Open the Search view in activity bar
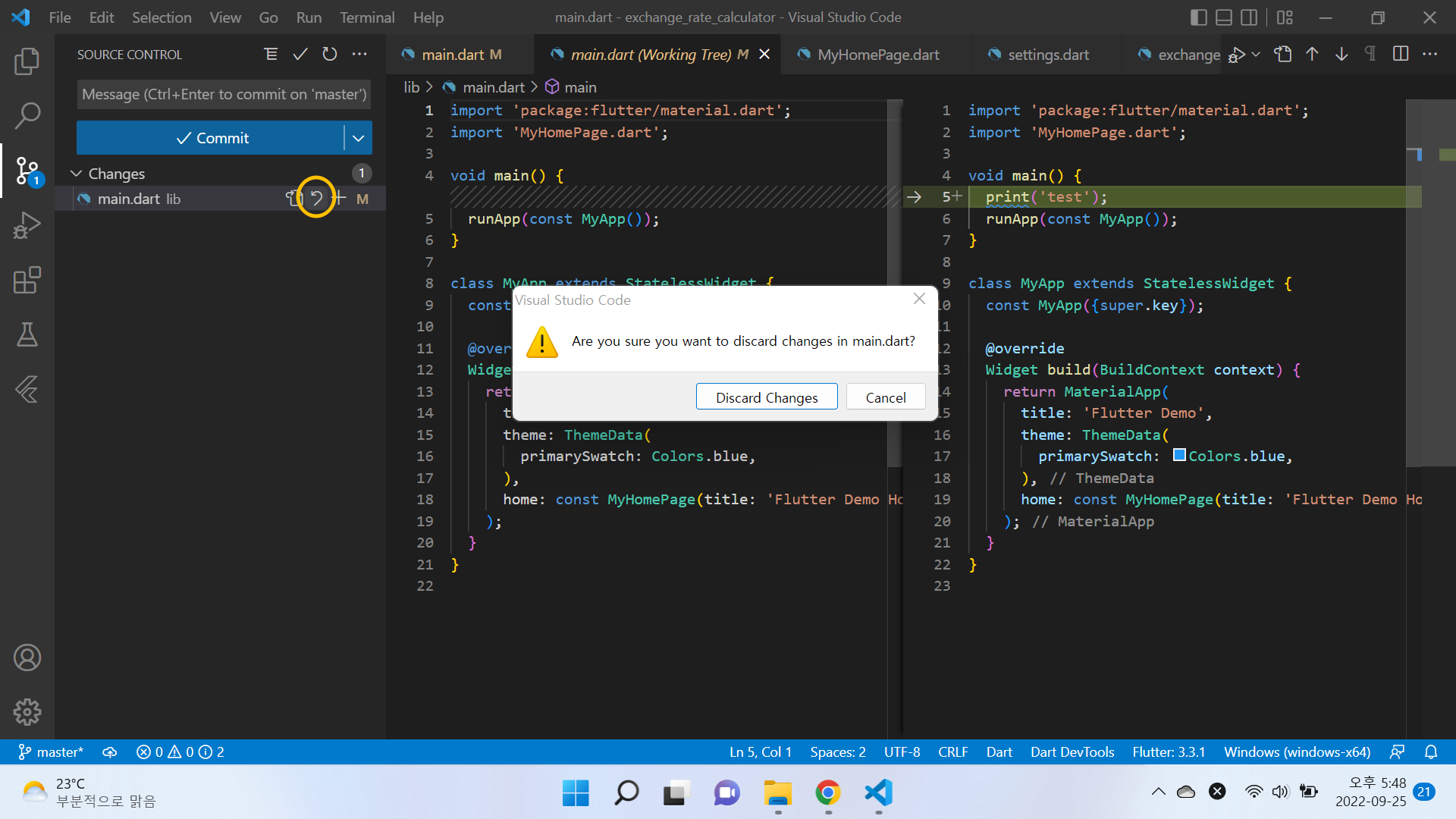 click(x=27, y=116)
